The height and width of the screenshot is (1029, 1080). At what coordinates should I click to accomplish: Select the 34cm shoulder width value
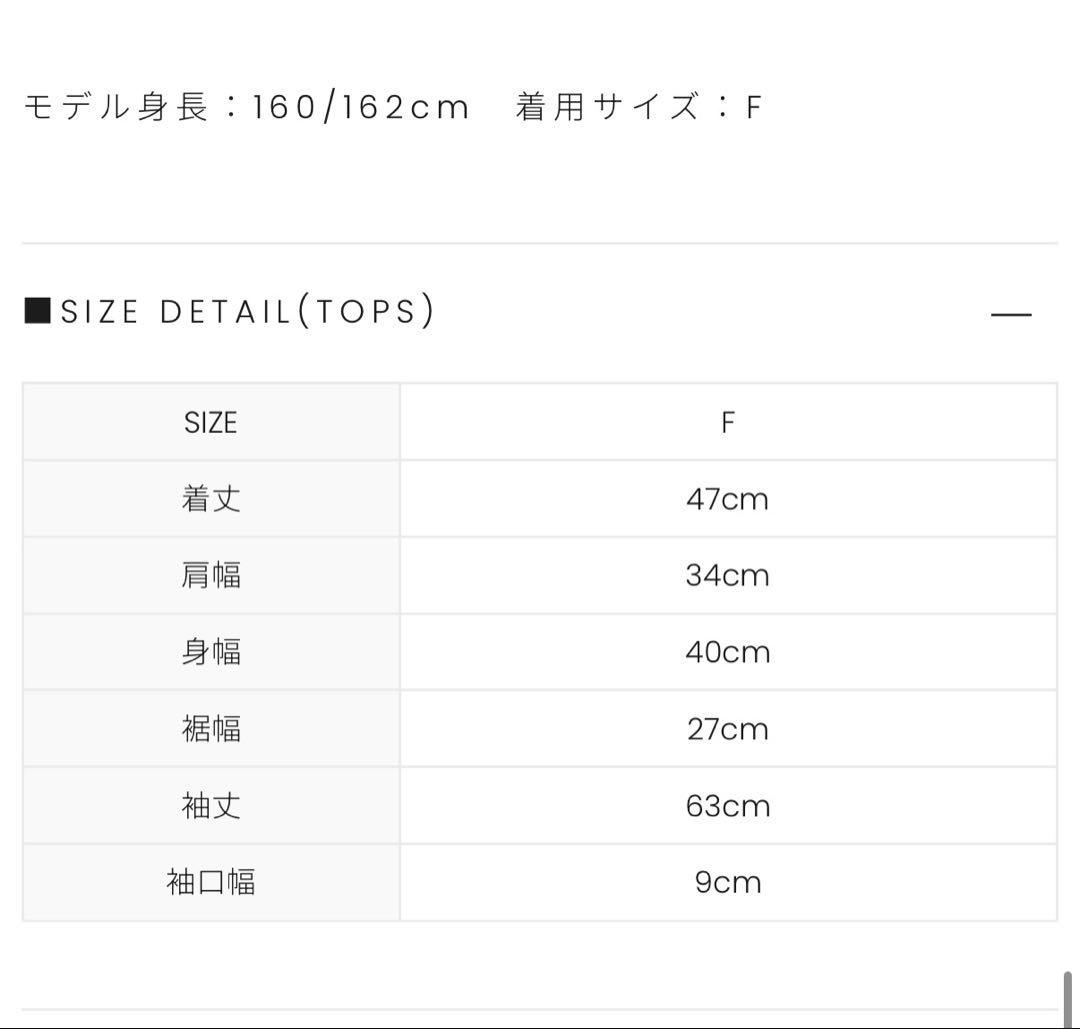(728, 576)
